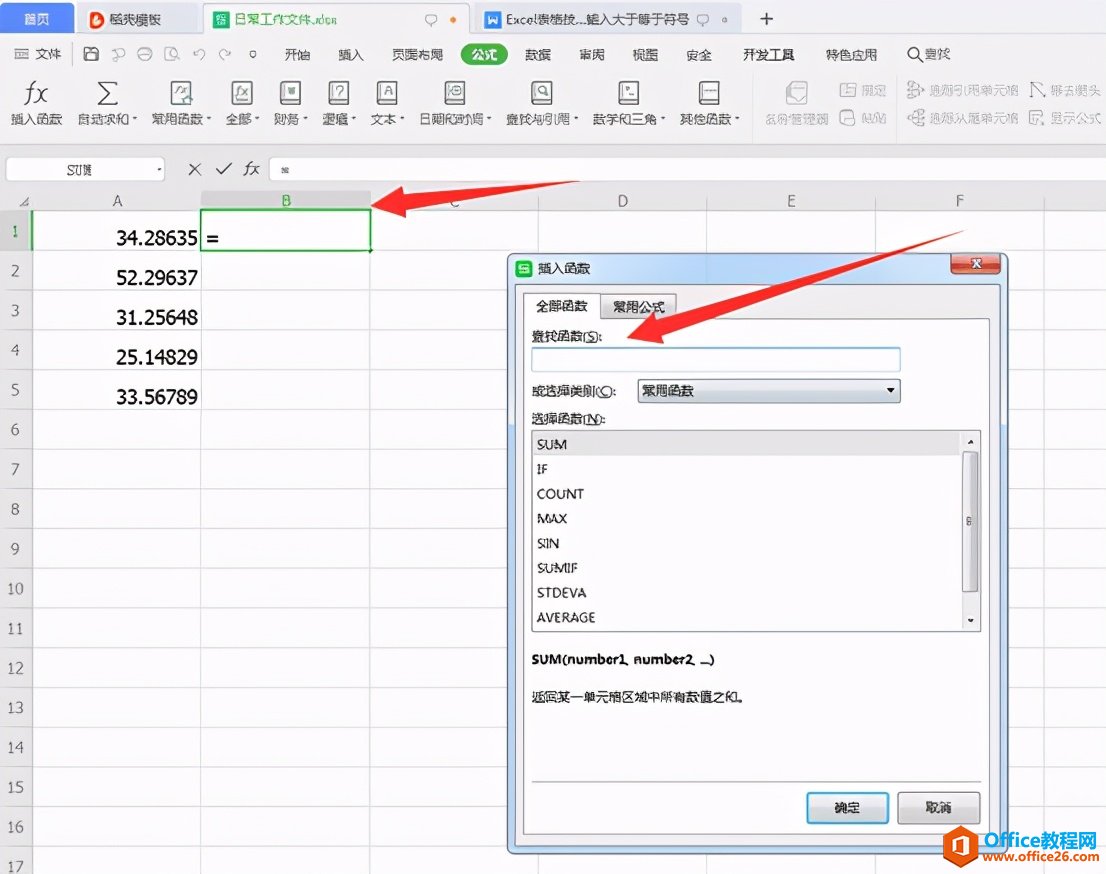Expand the 逻辑 logical functions dropdown
This screenshot has height=874, width=1106.
[x=354, y=119]
